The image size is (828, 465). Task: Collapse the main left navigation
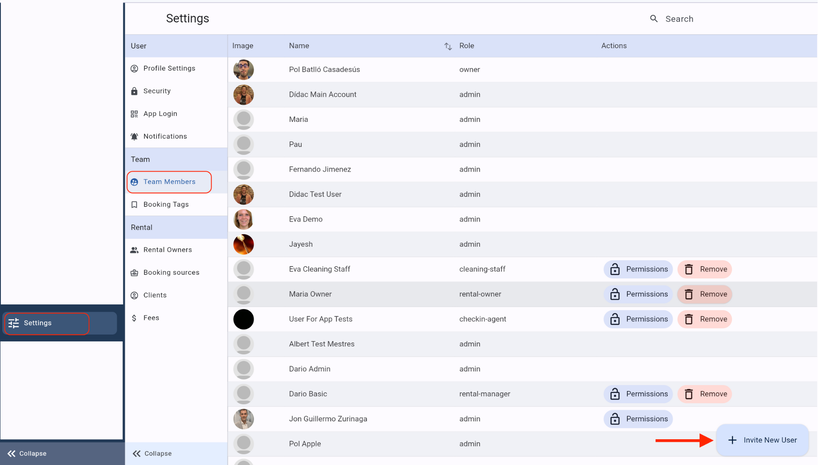pos(26,453)
